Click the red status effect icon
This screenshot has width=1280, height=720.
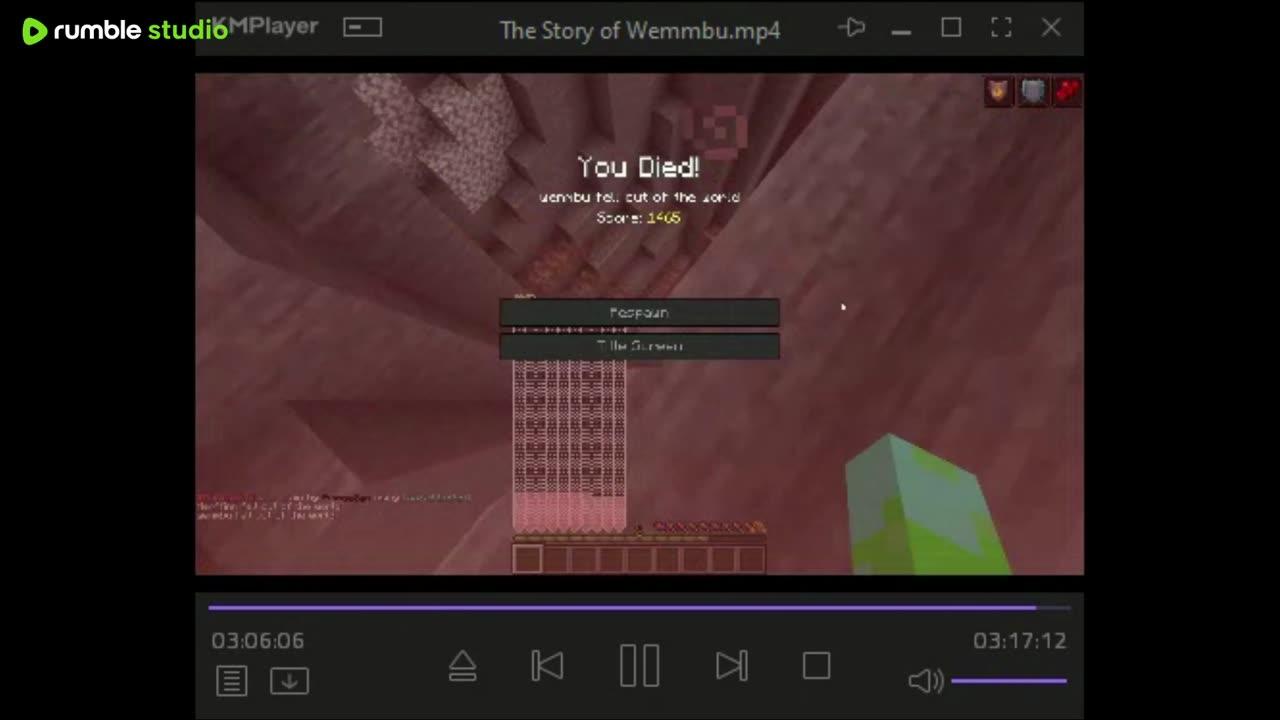tap(1066, 92)
